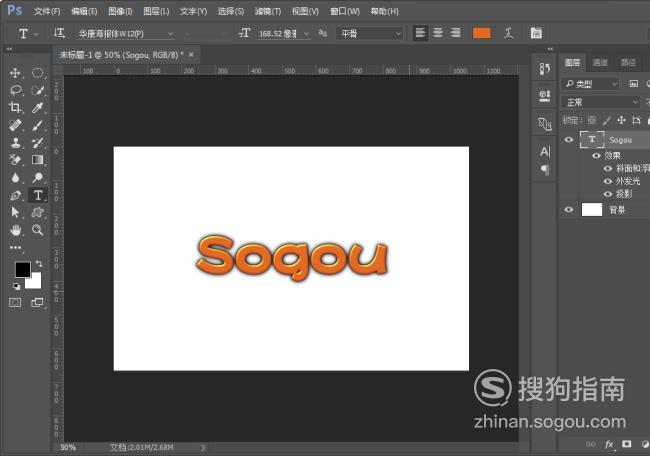Collapse the tools panel double arrows
The height and width of the screenshot is (456, 650).
click(x=9, y=49)
